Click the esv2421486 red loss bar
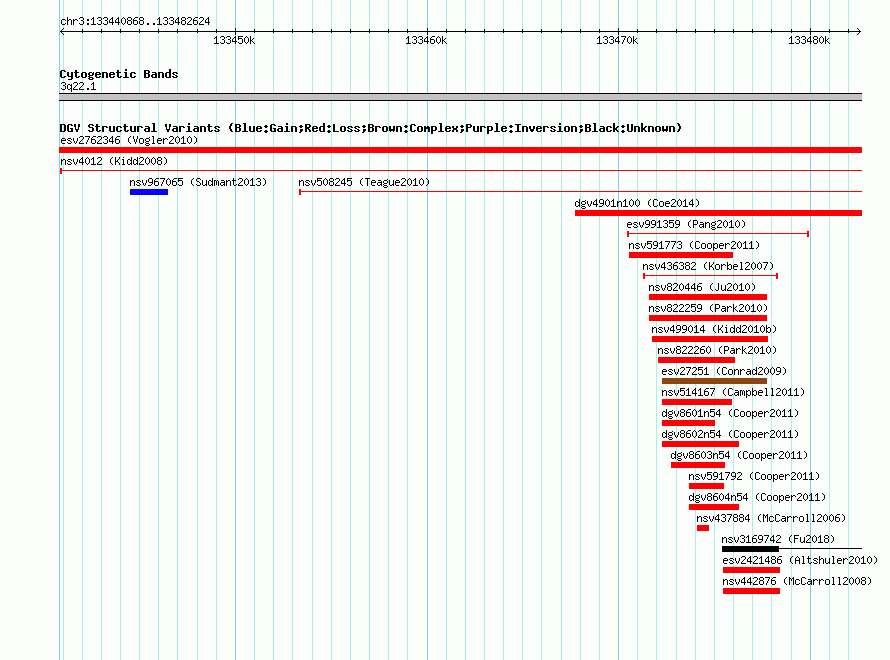The image size is (890, 660). point(752,570)
